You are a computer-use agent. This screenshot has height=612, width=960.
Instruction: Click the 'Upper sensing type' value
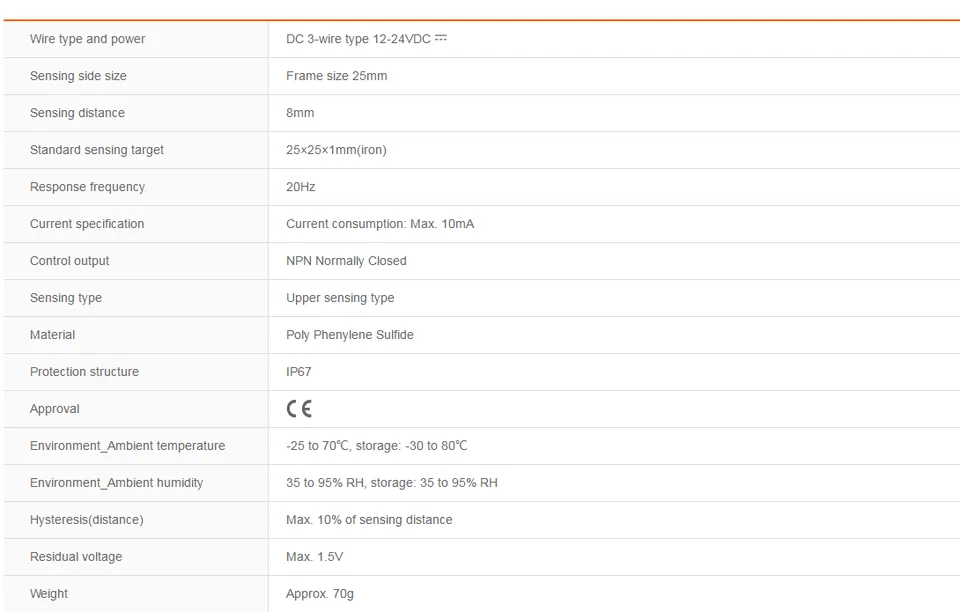(340, 298)
